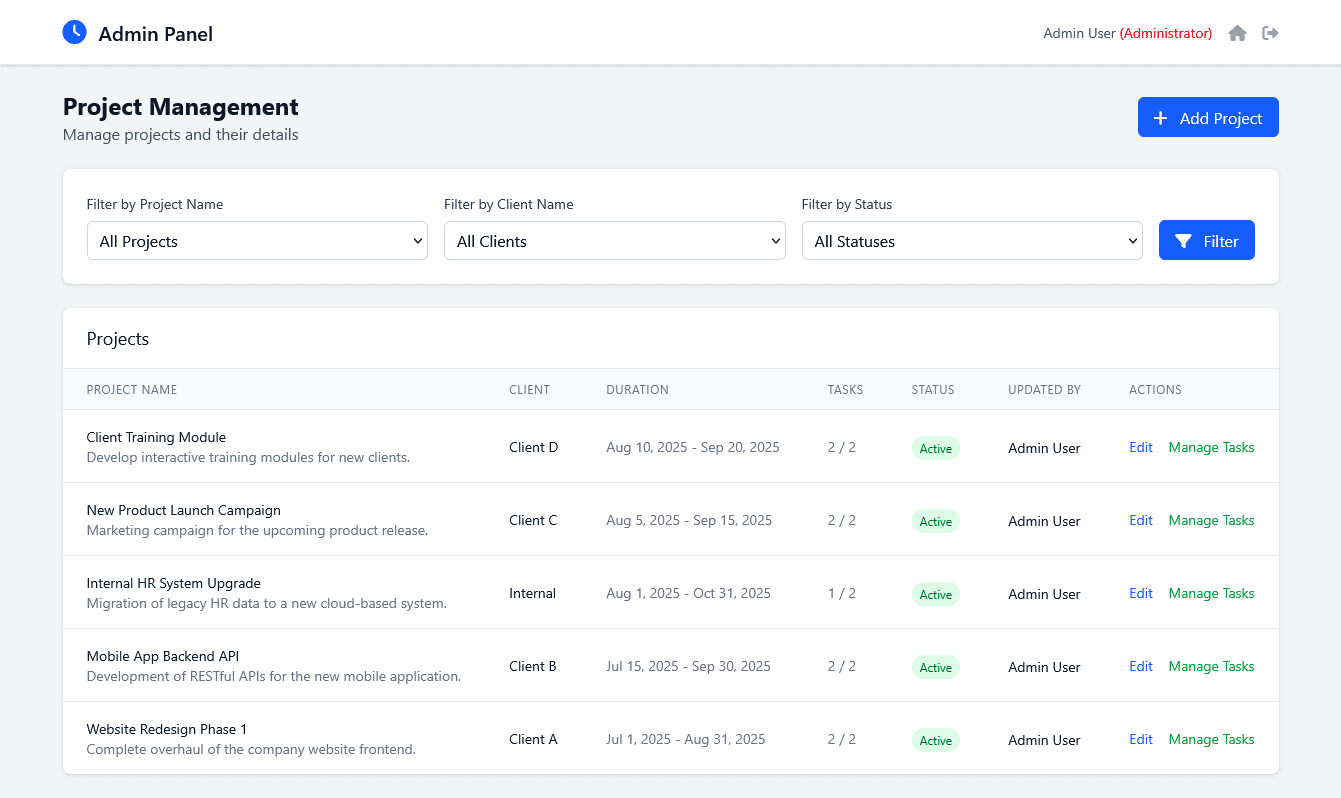1341x798 pixels.
Task: Click the logout icon at top right
Action: tap(1270, 33)
